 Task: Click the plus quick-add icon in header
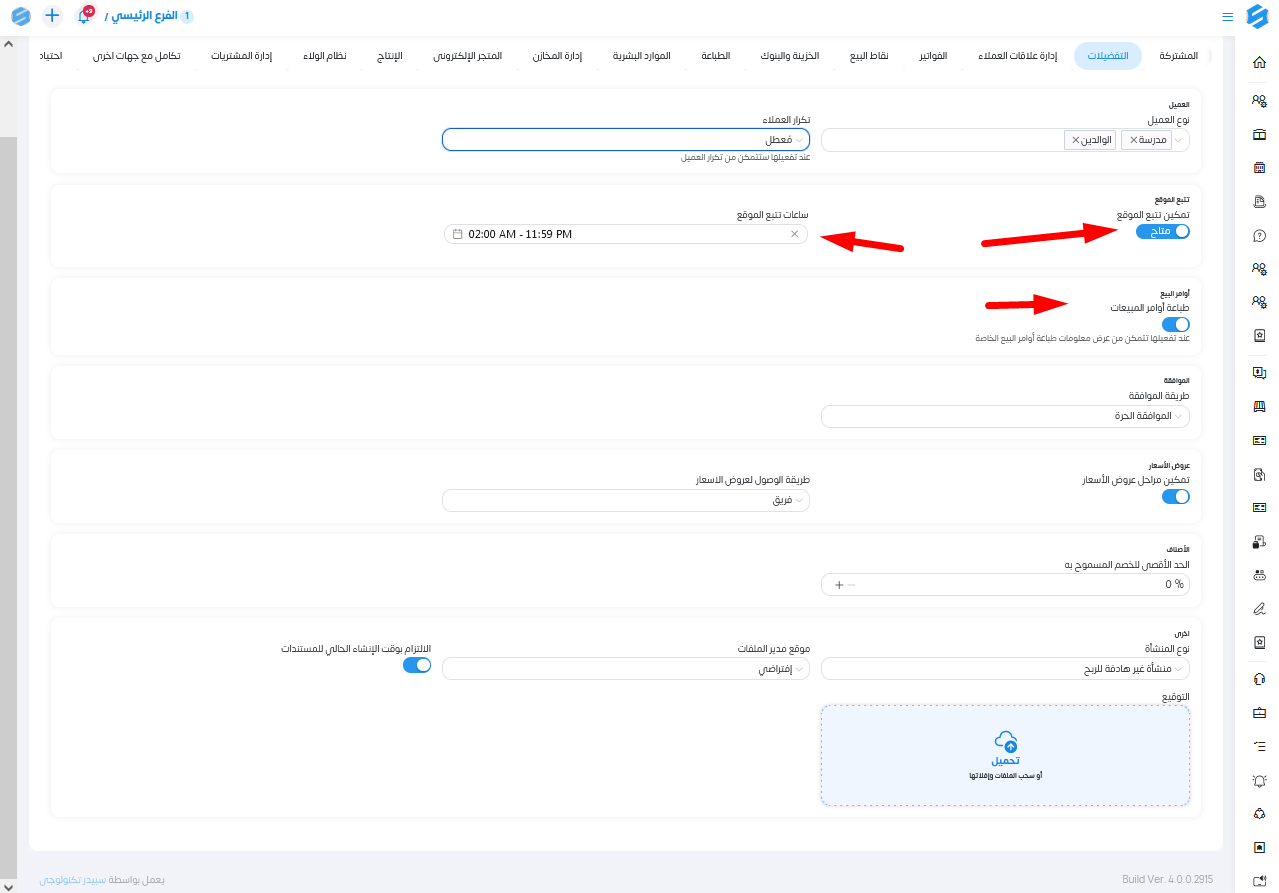52,16
